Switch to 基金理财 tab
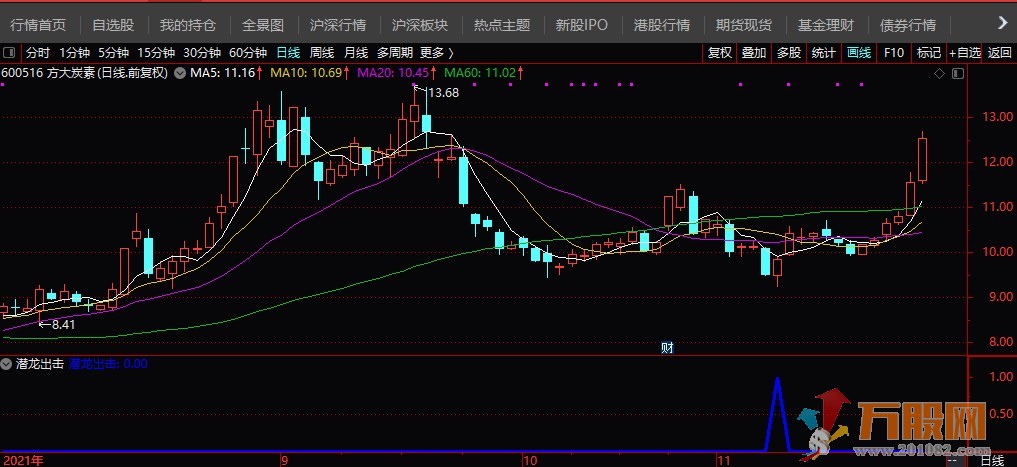This screenshot has width=1017, height=467. tap(826, 25)
